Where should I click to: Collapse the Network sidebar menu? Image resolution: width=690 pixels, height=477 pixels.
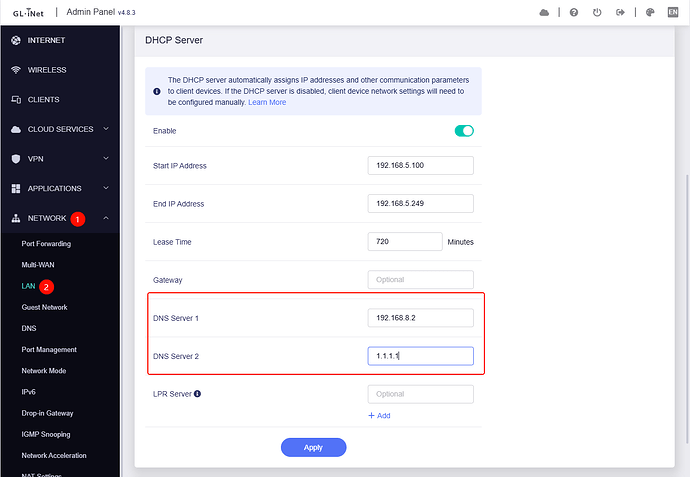pos(106,218)
